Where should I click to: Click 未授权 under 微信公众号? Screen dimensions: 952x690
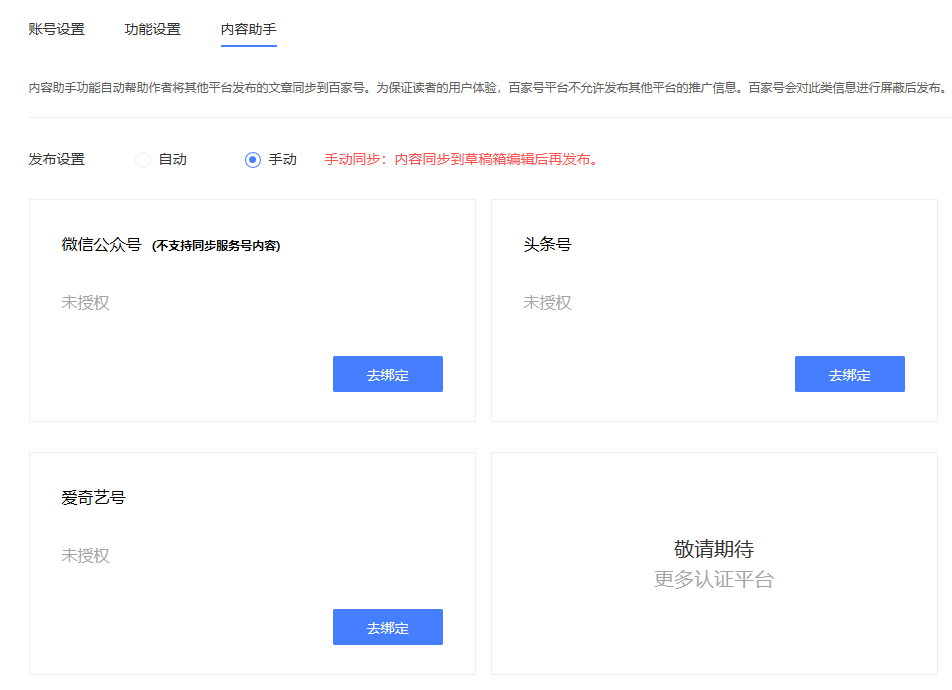(x=86, y=302)
